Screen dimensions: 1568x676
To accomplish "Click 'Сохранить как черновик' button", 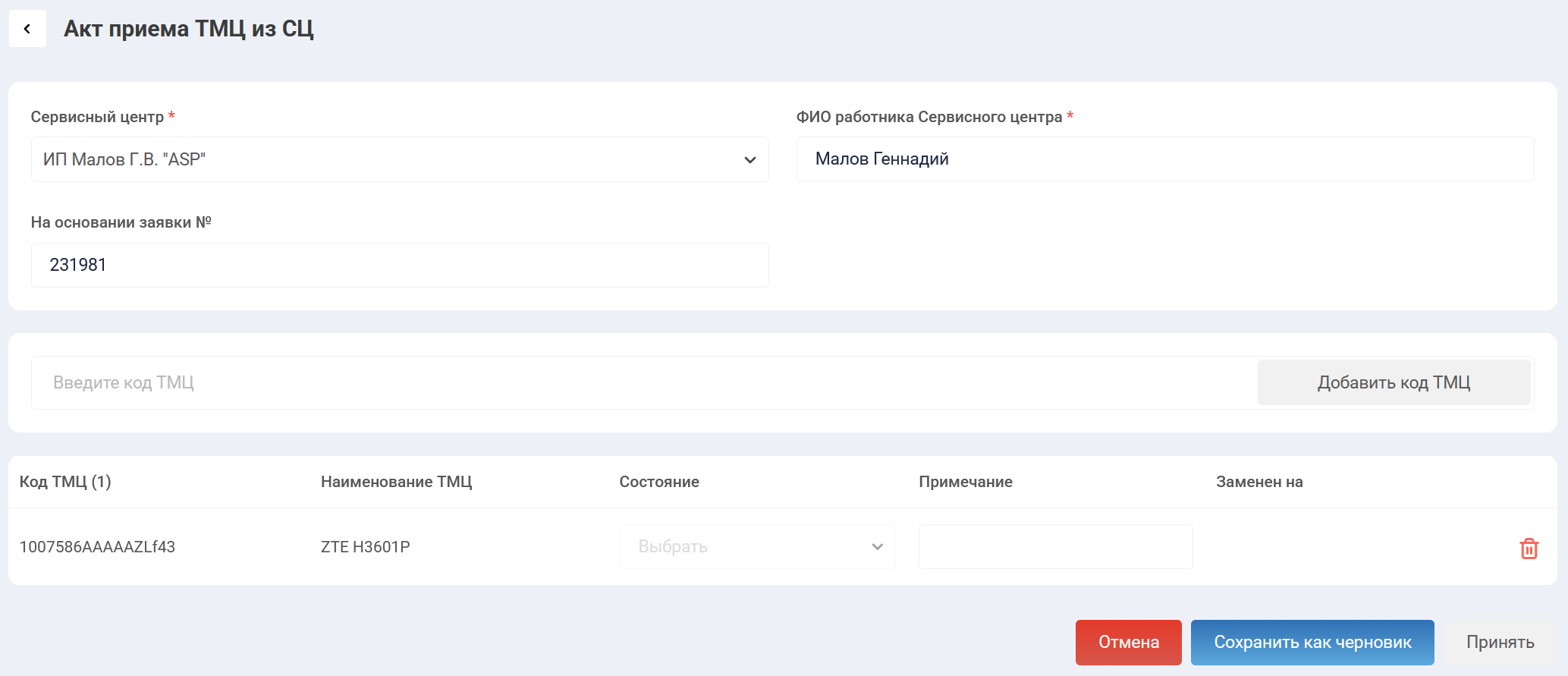I will tap(1312, 642).
